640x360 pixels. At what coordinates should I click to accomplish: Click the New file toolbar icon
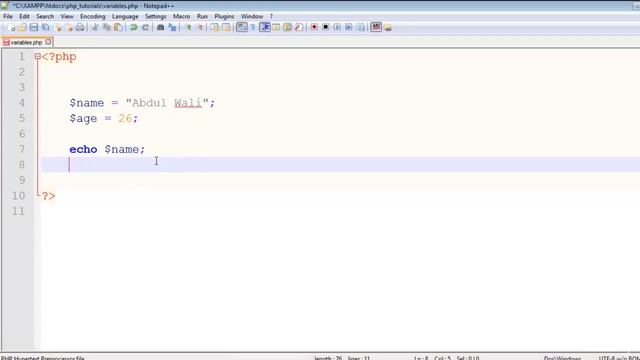(11, 27)
